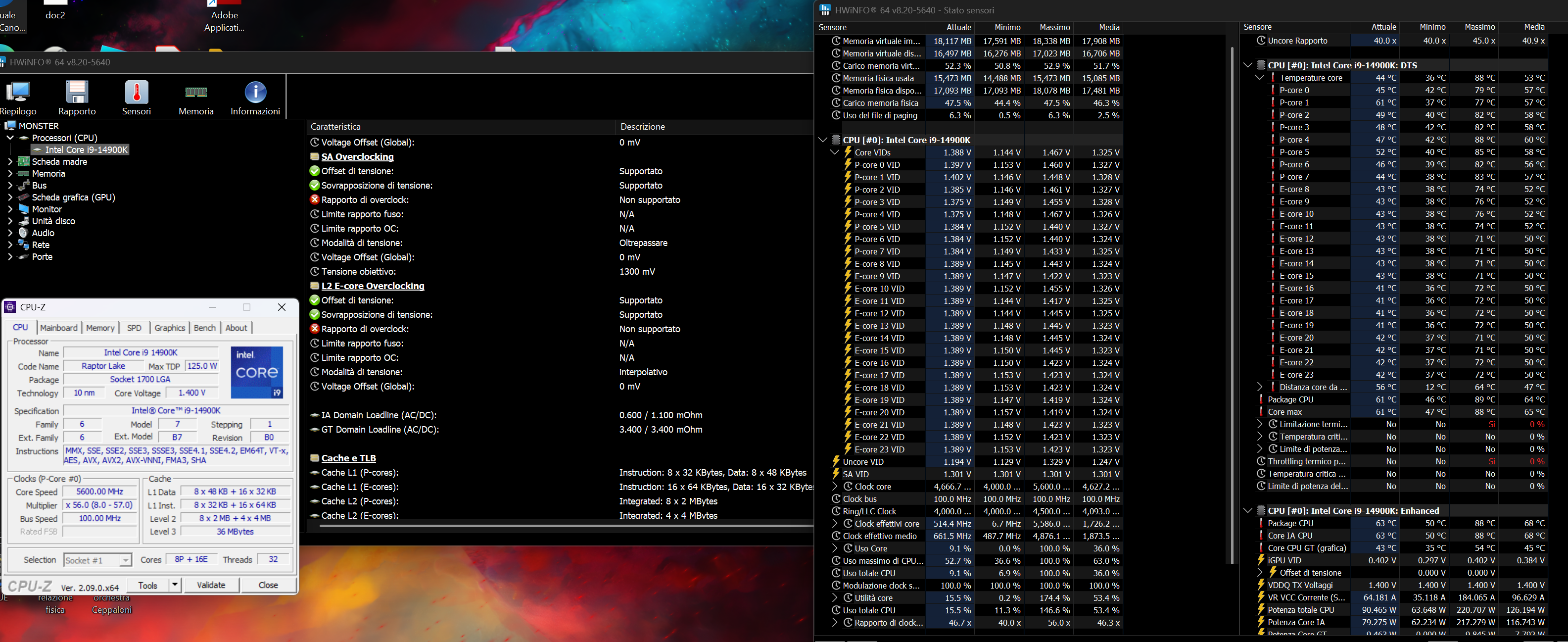Click the Potenza totale CPU power icon
The image size is (1568, 642).
(x=1261, y=610)
